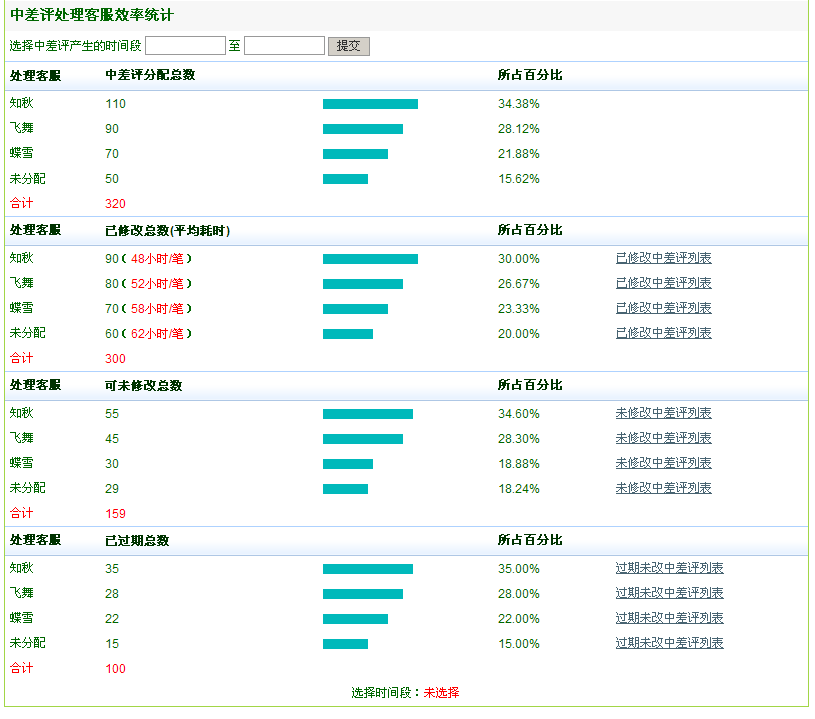Open 飞舞's 未修改中差评列表 link
815x719 pixels.
click(x=663, y=438)
